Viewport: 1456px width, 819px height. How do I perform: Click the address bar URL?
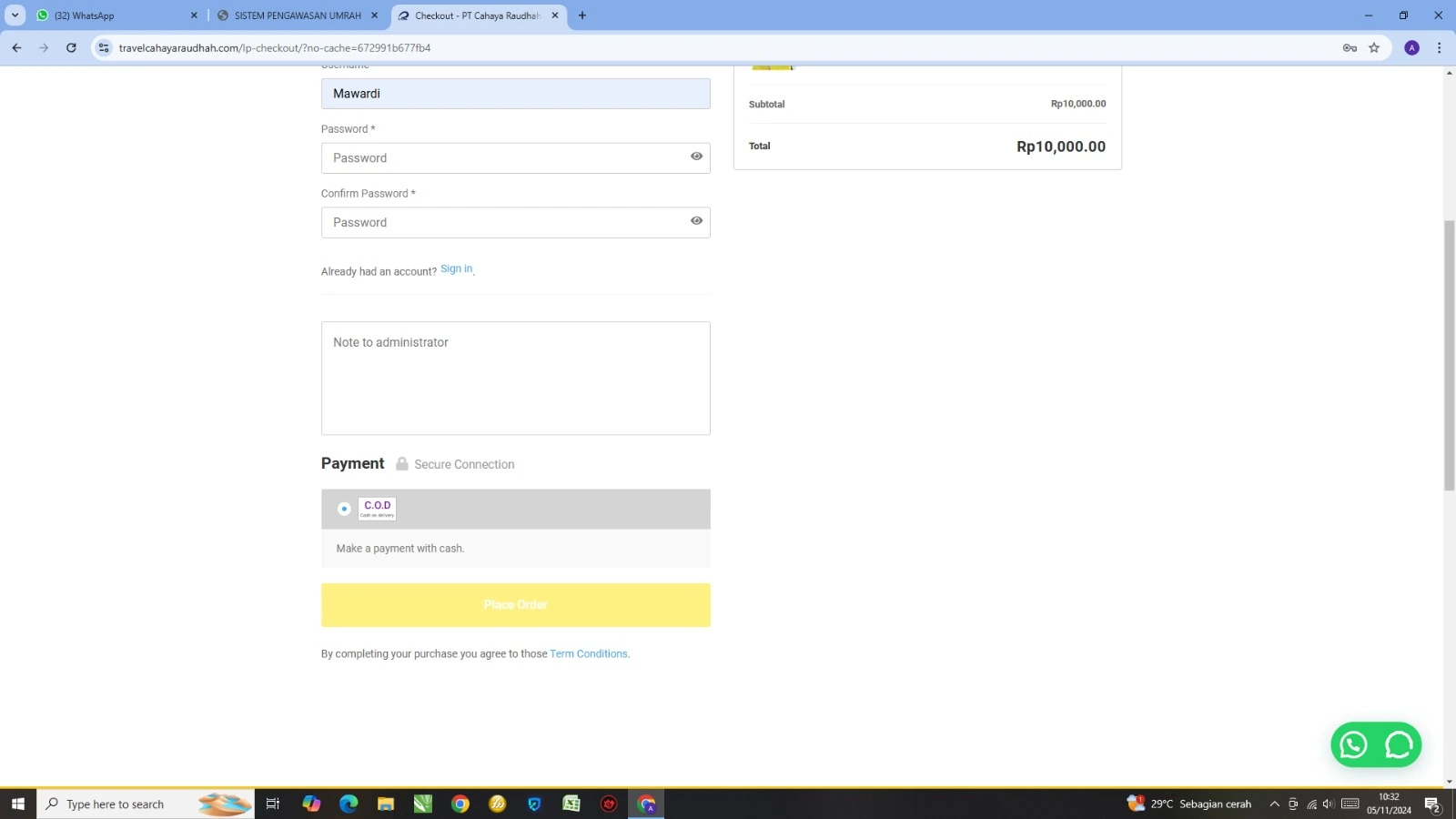(x=275, y=48)
